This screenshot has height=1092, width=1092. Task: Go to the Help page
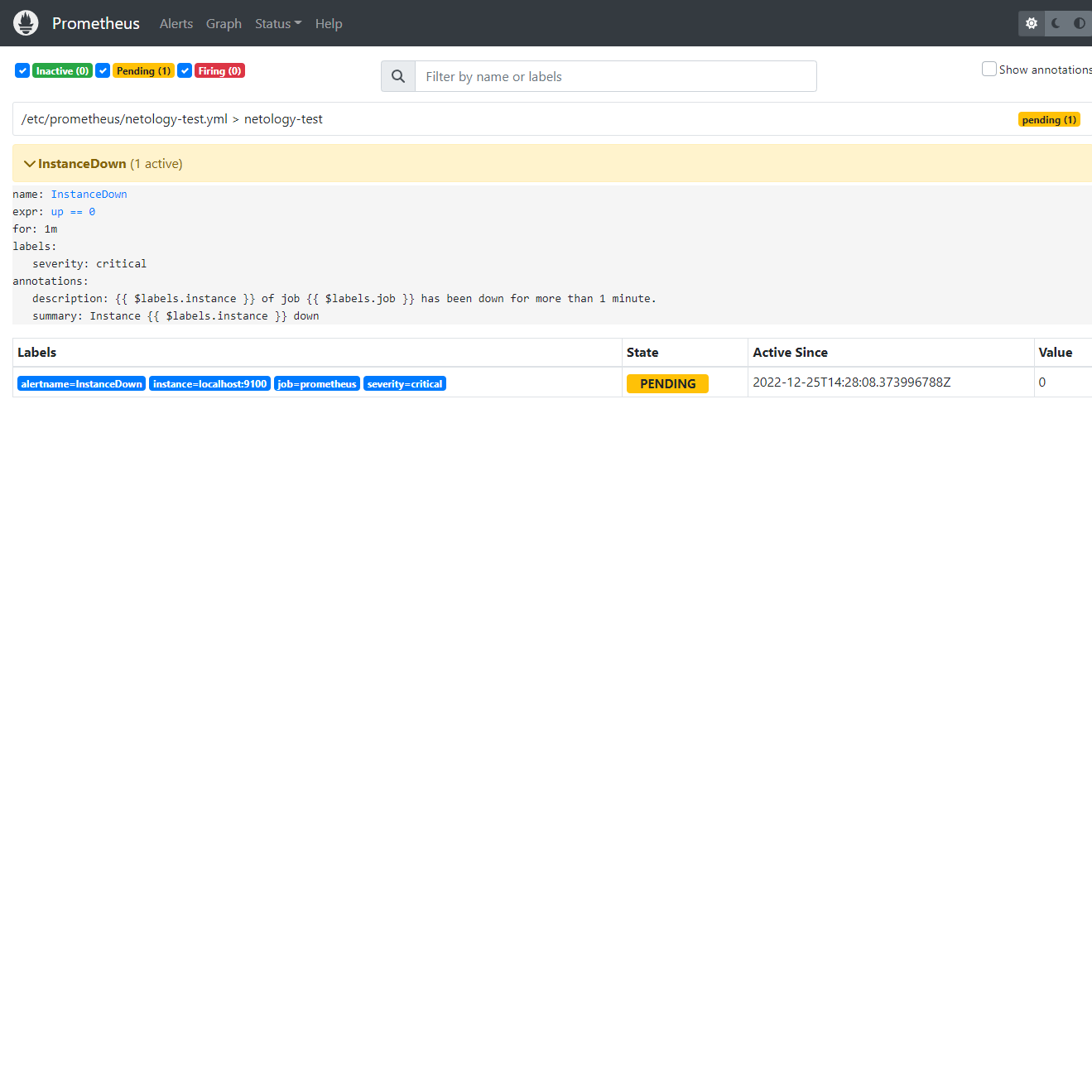[x=329, y=23]
